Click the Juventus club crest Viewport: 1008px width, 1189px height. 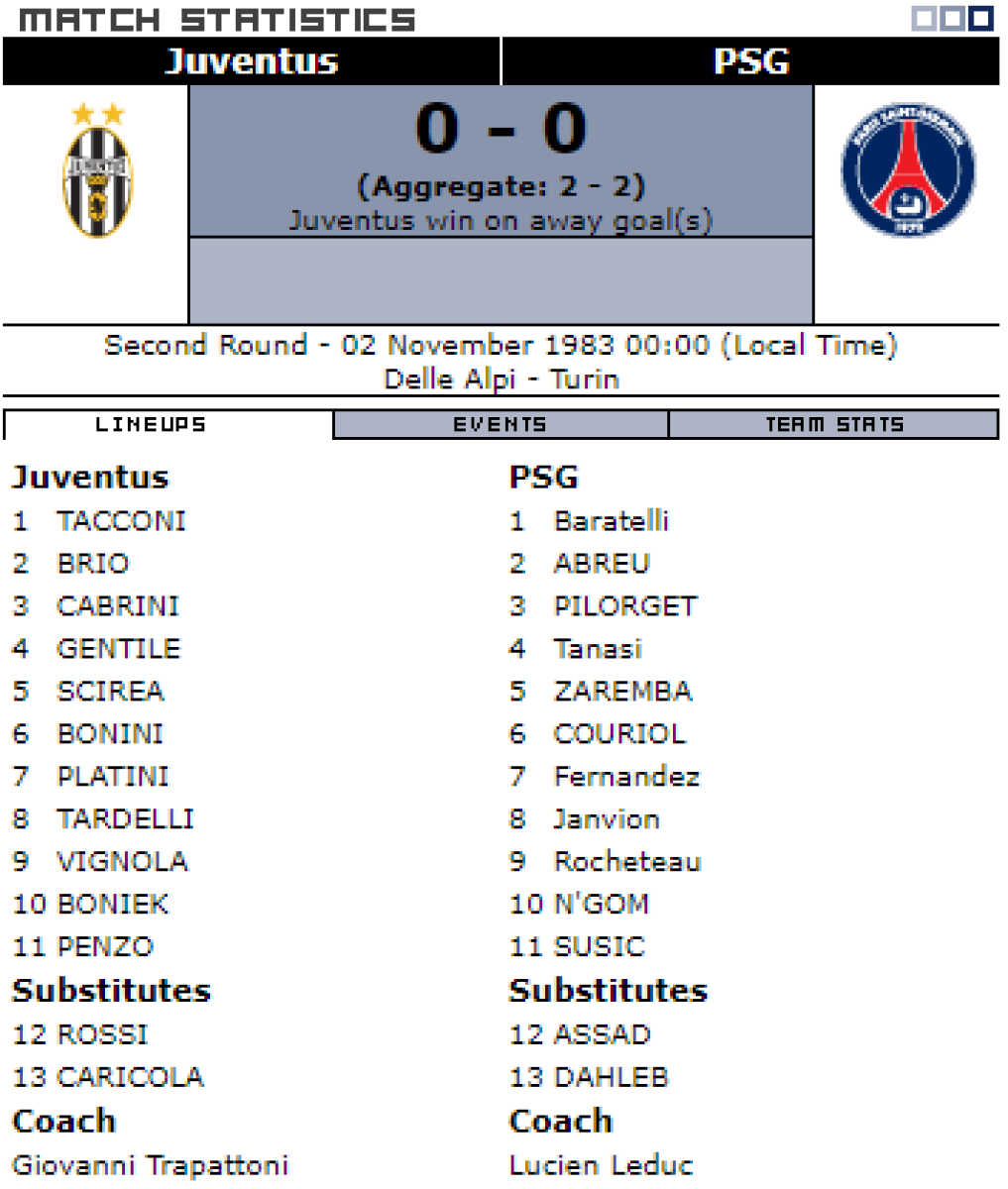coord(97,171)
